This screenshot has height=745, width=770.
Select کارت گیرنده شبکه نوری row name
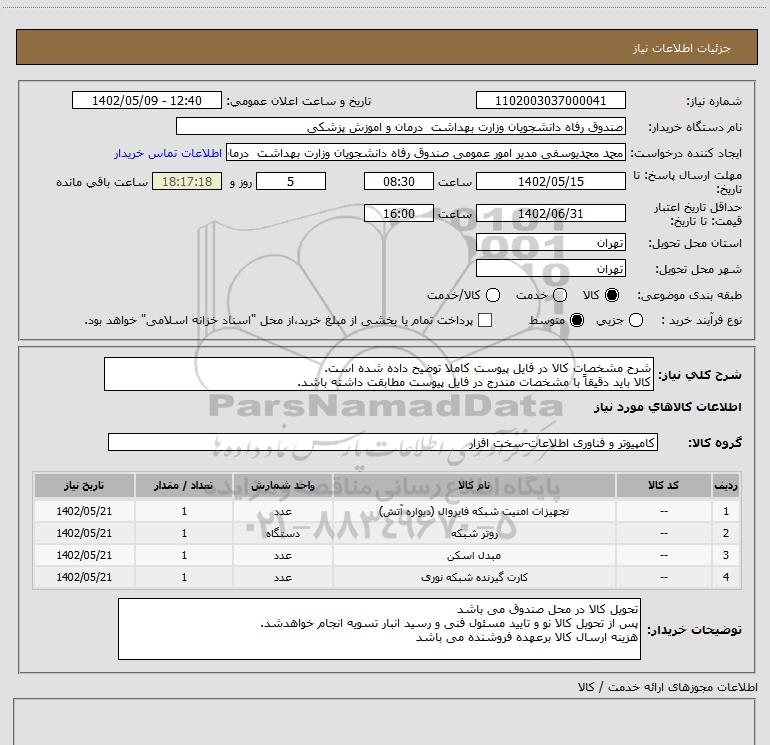click(x=474, y=578)
